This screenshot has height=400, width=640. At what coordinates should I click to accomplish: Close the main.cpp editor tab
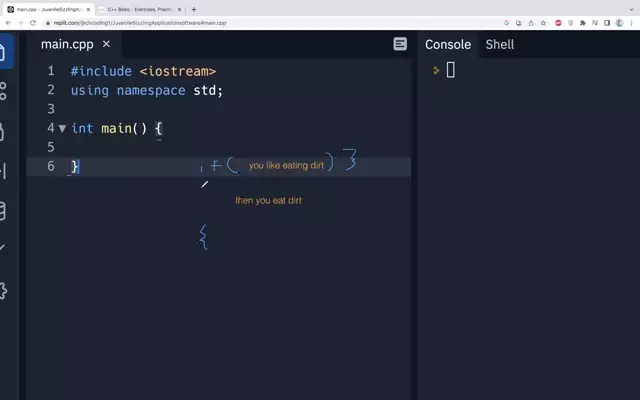106,44
